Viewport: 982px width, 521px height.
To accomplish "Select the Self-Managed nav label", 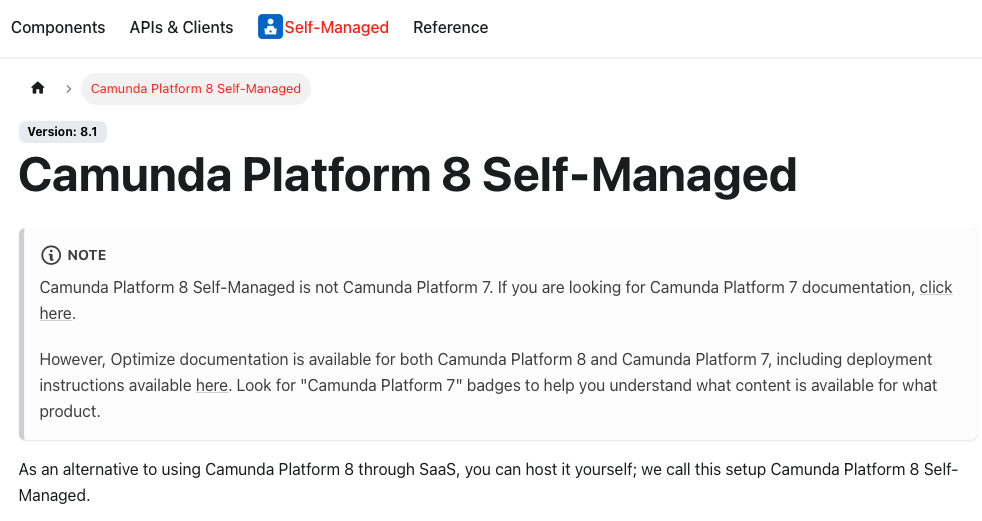I will [337, 27].
